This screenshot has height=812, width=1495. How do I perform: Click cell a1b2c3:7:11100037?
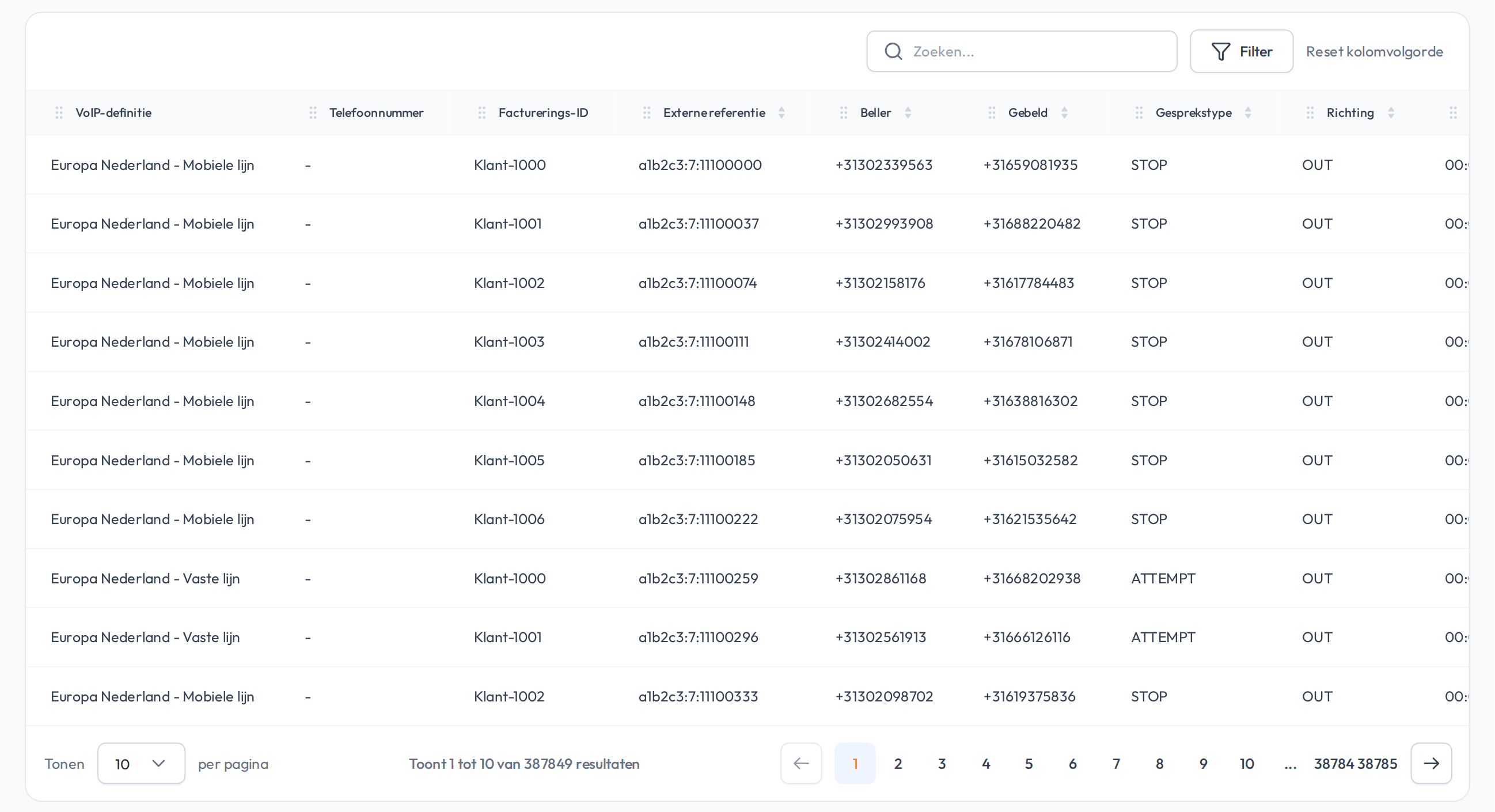click(x=698, y=224)
